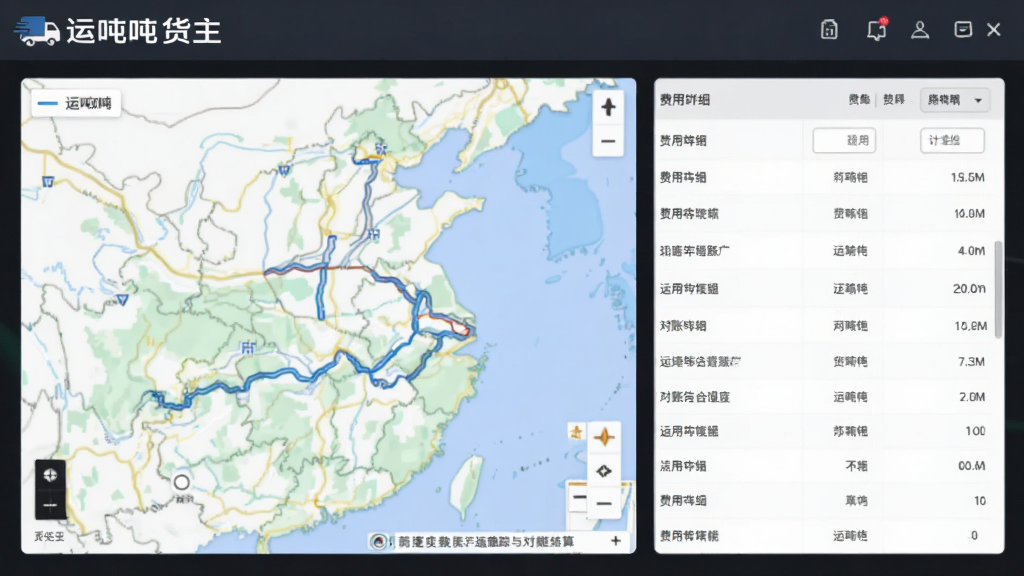1024x576 pixels.
Task: Zoom in with the map's top-right plus button
Action: (608, 107)
